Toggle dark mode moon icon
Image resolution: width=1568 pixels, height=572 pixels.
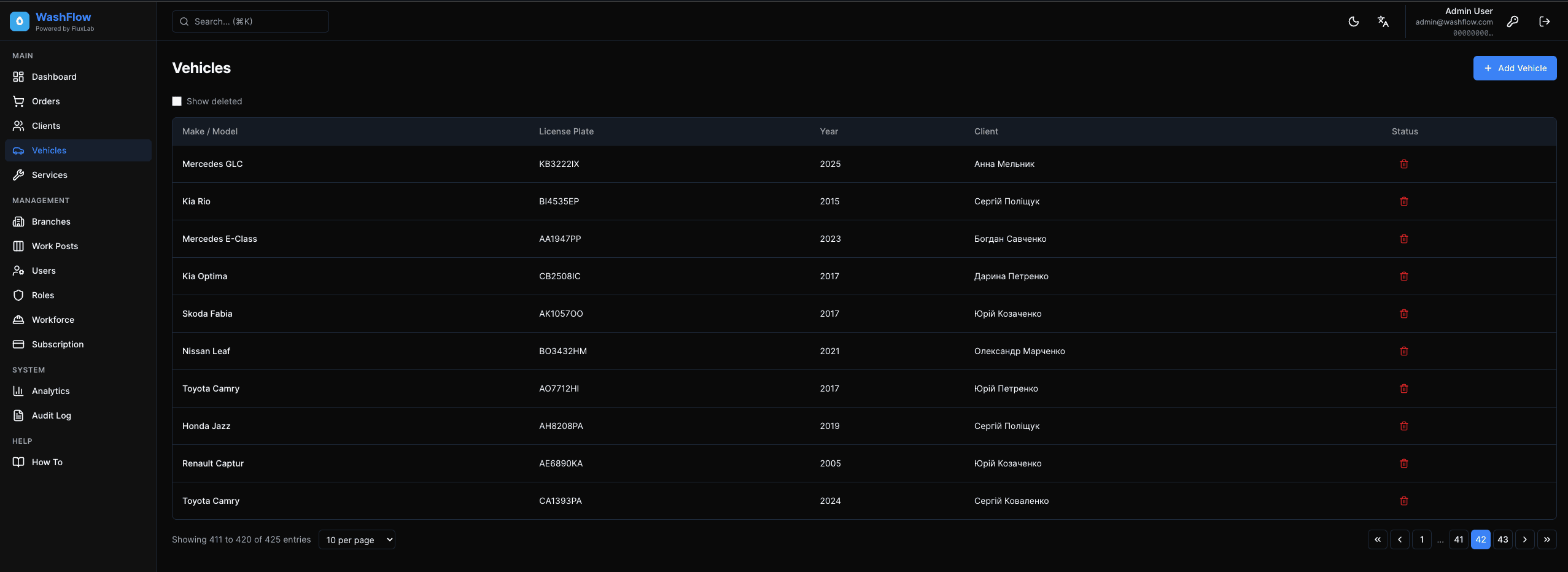click(x=1353, y=21)
